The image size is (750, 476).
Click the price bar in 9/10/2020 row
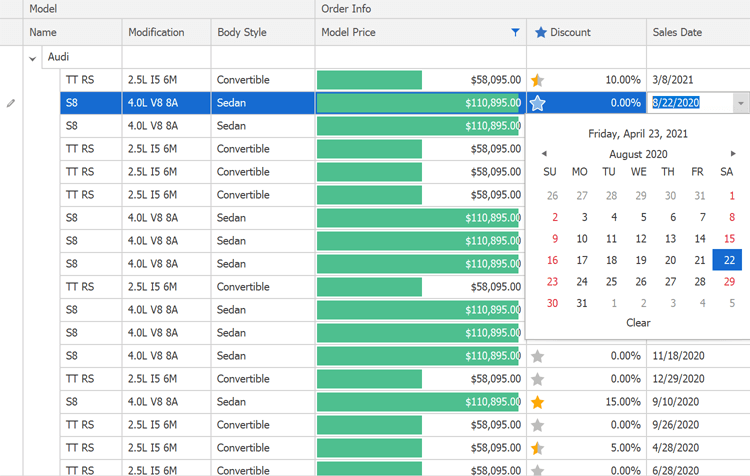(x=418, y=402)
